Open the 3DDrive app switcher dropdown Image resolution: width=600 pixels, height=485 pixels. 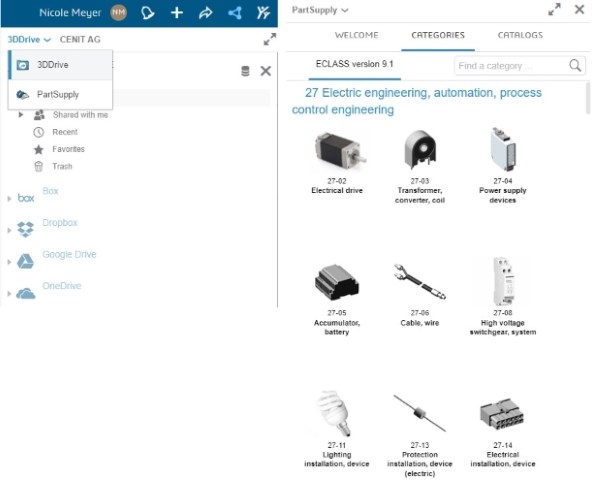[x=29, y=39]
